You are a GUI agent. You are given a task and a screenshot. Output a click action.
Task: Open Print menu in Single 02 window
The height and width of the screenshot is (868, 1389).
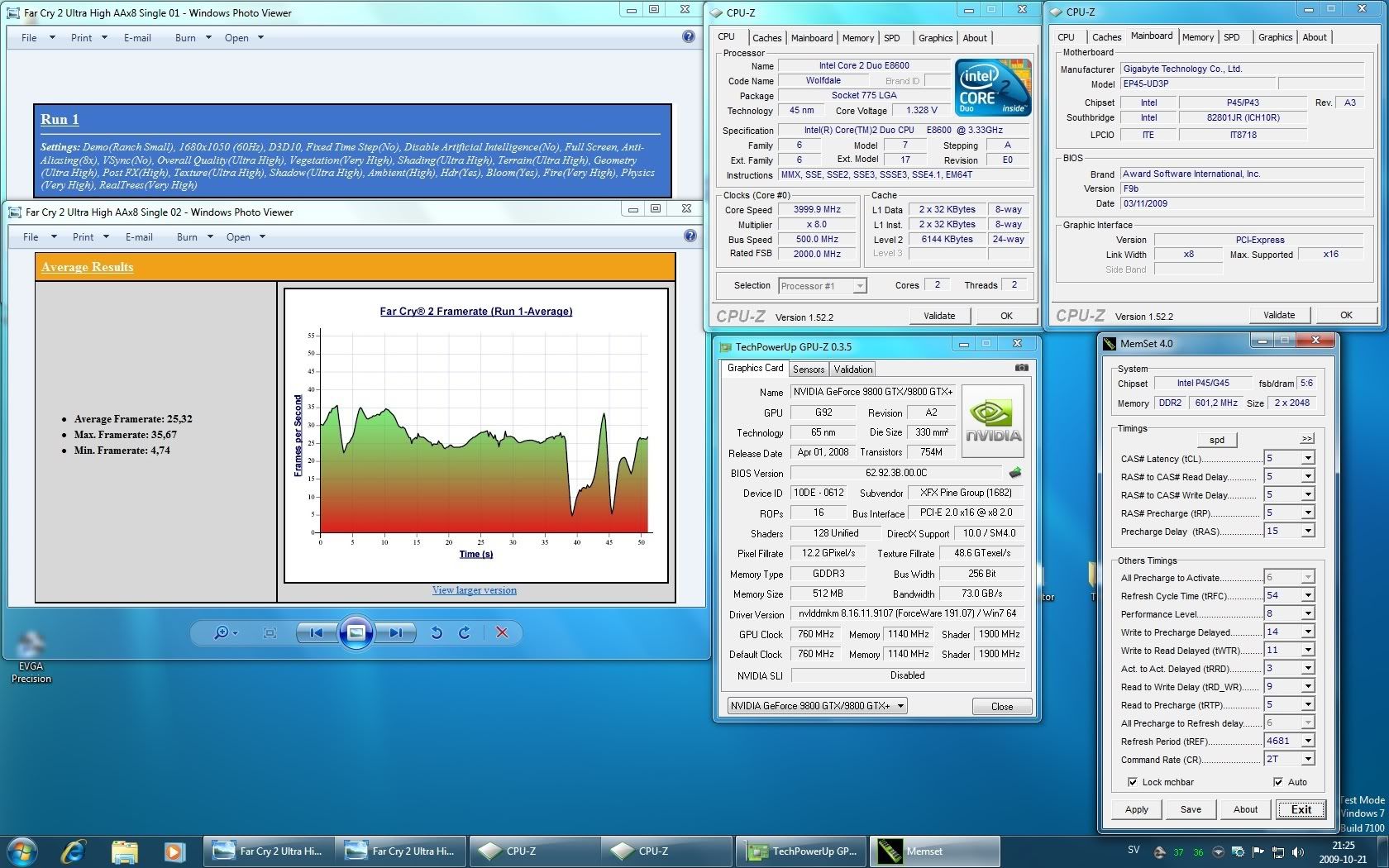click(x=91, y=237)
